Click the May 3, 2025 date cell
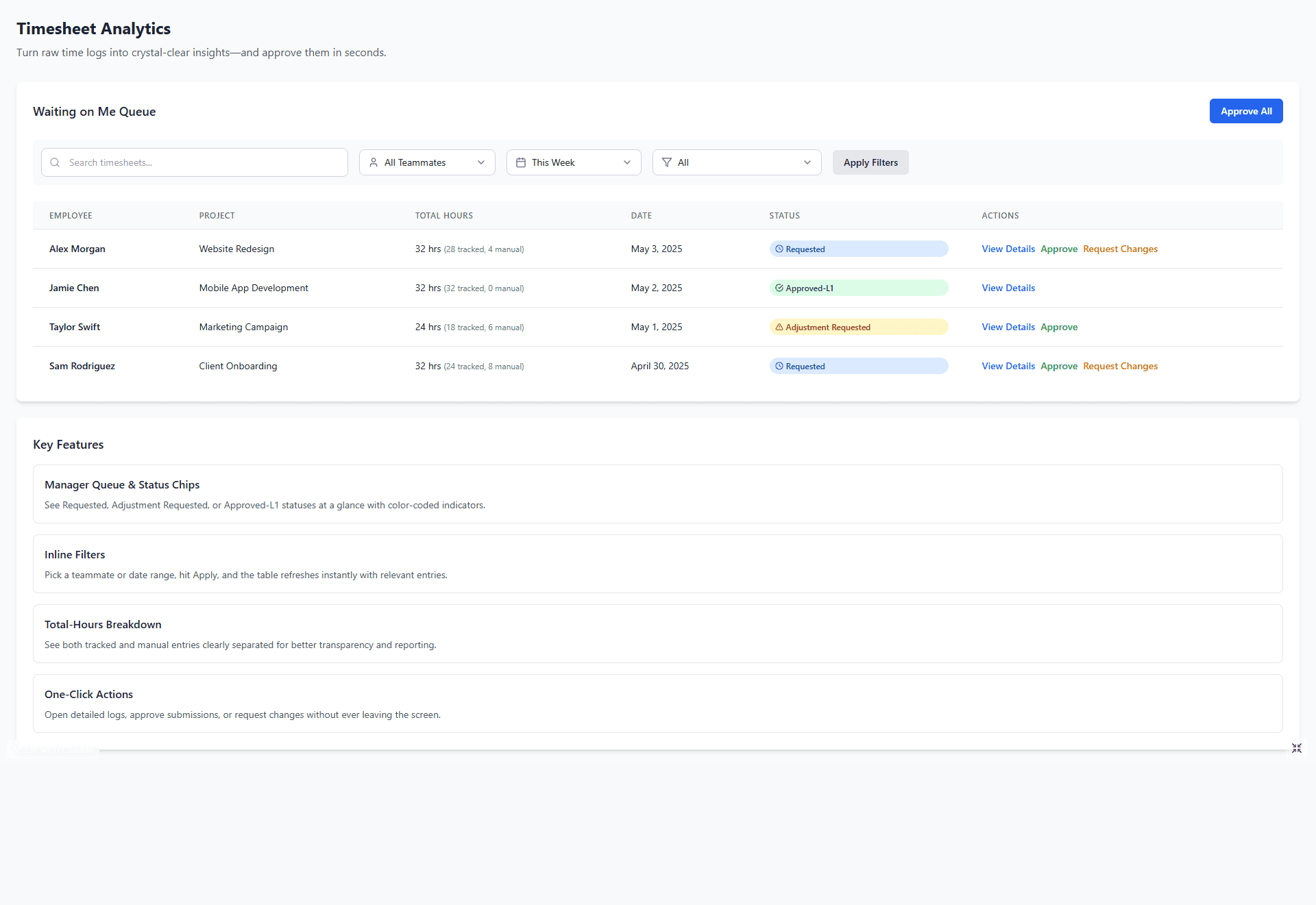Viewport: 1316px width, 905px height. pos(657,249)
